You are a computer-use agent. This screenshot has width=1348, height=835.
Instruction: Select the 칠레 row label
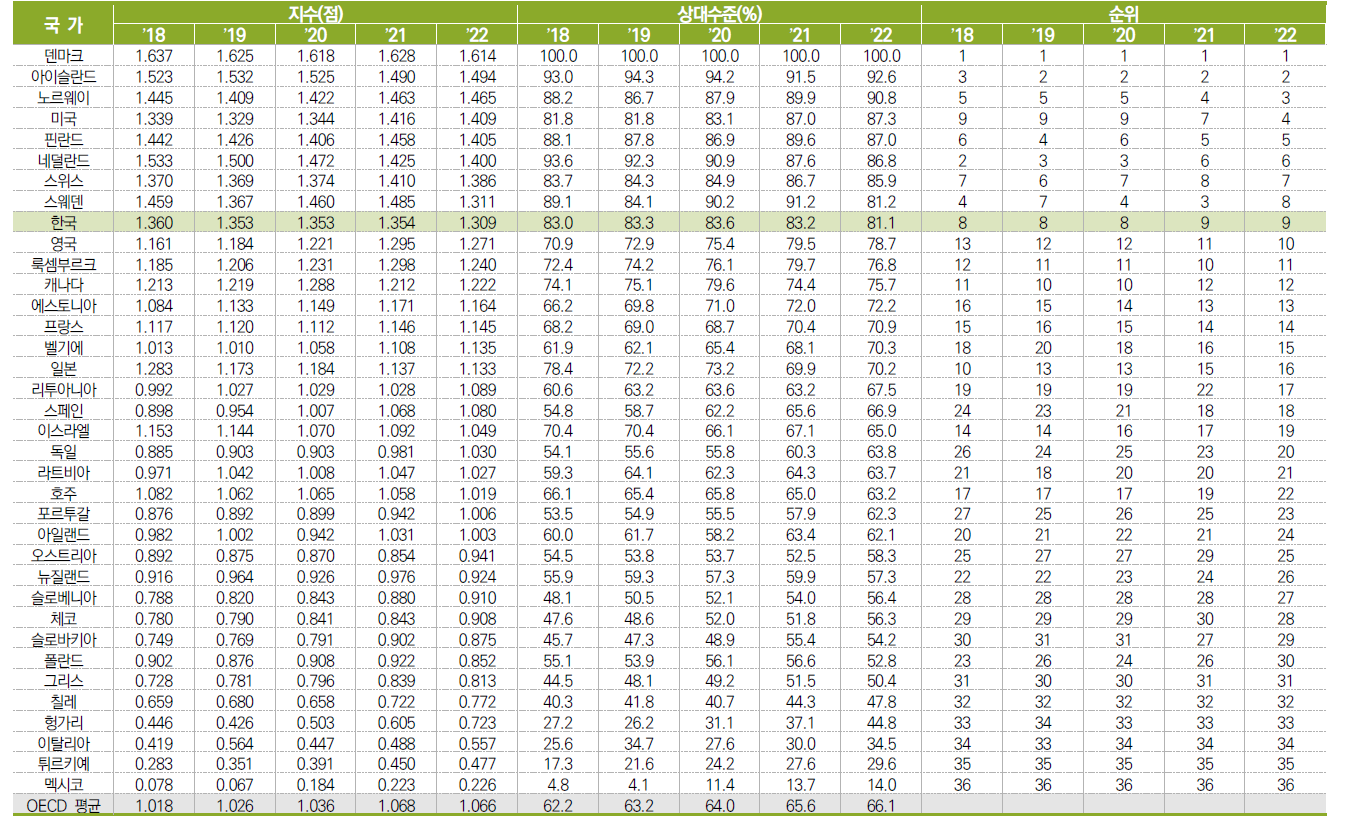pyautogui.click(x=64, y=702)
